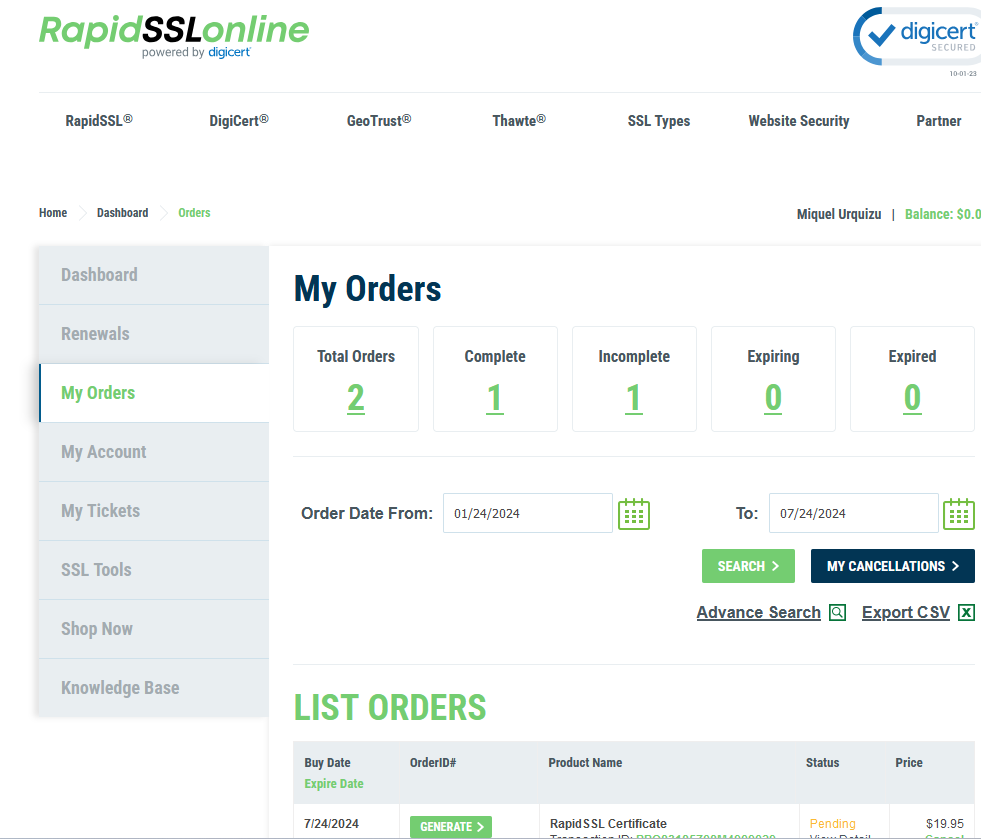Screen dimensions: 981x839
Task: Select Knowledge Base in the sidebar
Action: (154, 688)
